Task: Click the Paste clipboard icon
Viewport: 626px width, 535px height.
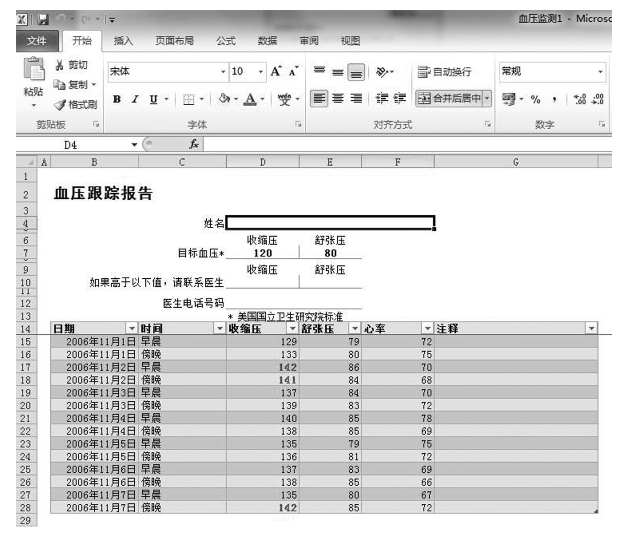Action: click(x=34, y=69)
